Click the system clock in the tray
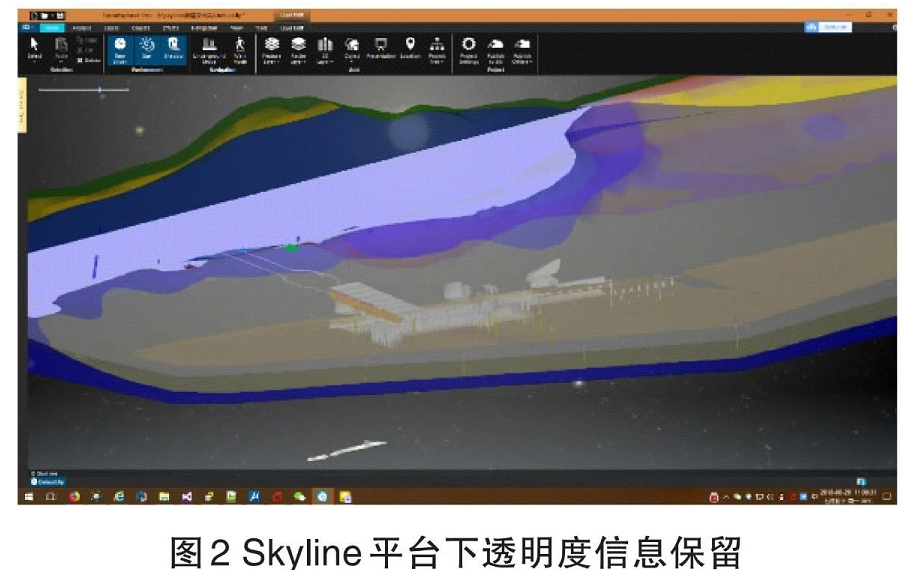 848,497
